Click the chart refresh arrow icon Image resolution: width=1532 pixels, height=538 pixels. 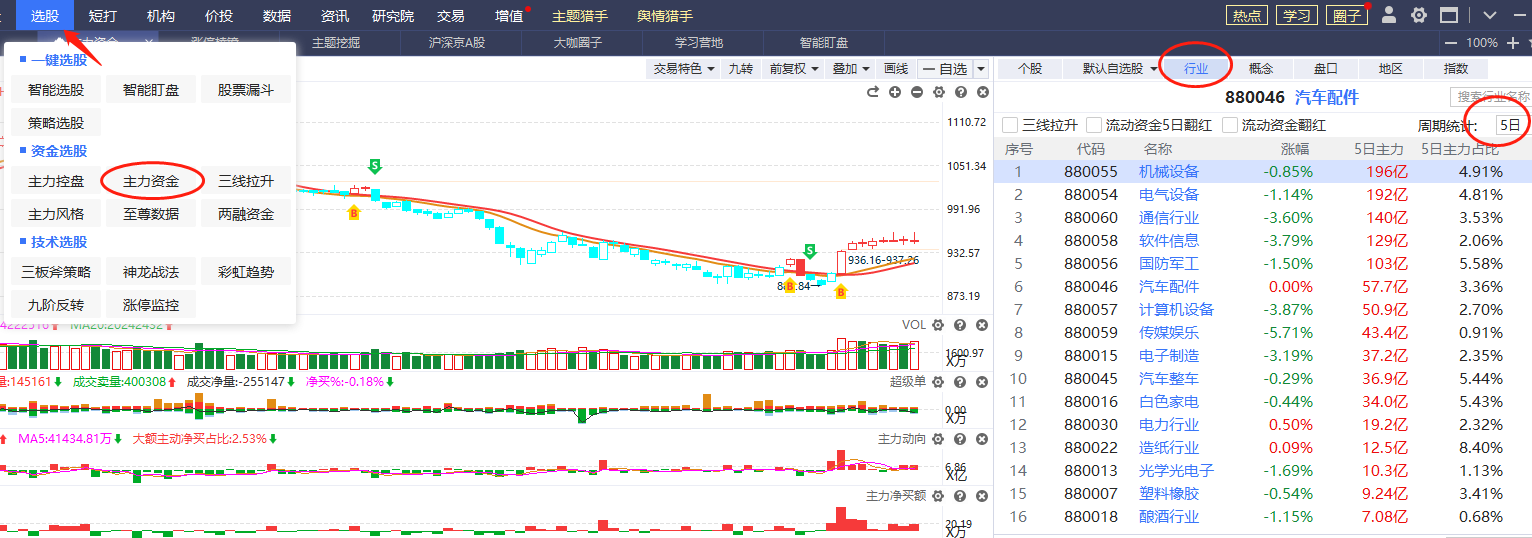pos(872,93)
